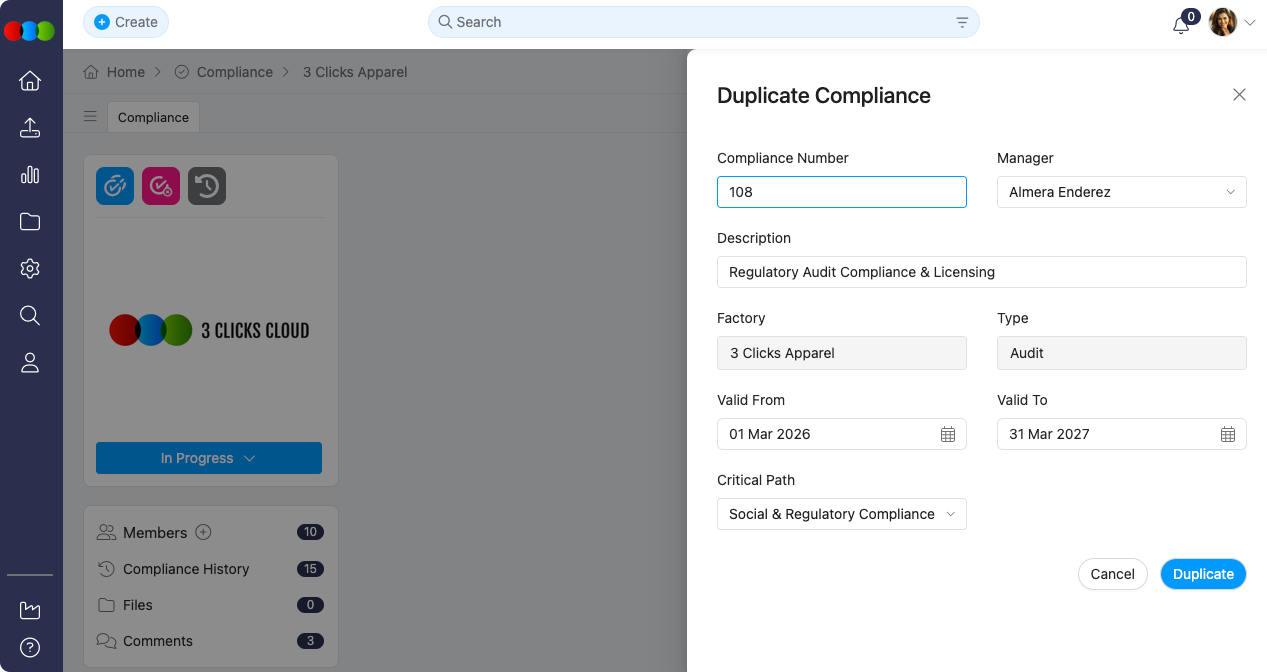Screen dimensions: 1267x672
Task: Select the Search icon in the sidebar
Action: 30,315
